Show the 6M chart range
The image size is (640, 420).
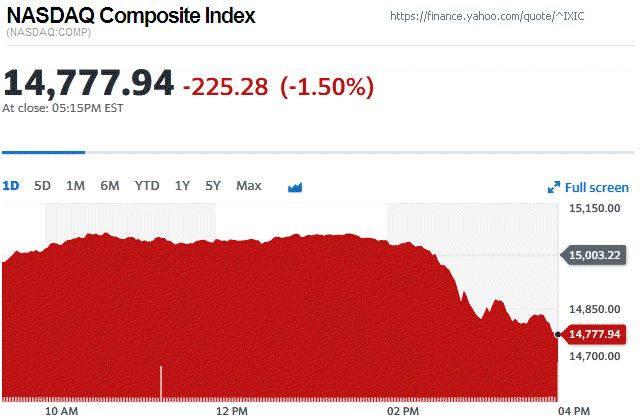[x=109, y=186]
